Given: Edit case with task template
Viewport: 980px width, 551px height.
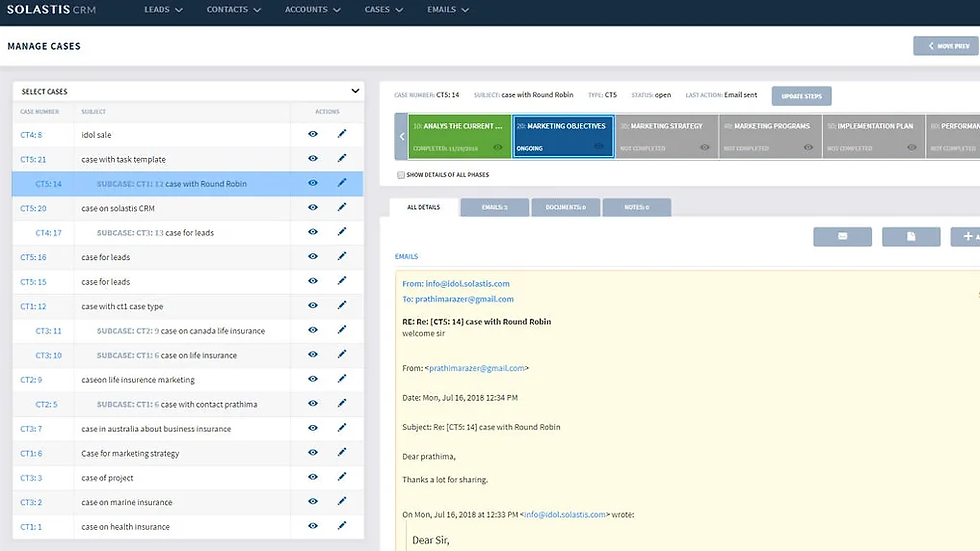Looking at the screenshot, I should coord(342,158).
